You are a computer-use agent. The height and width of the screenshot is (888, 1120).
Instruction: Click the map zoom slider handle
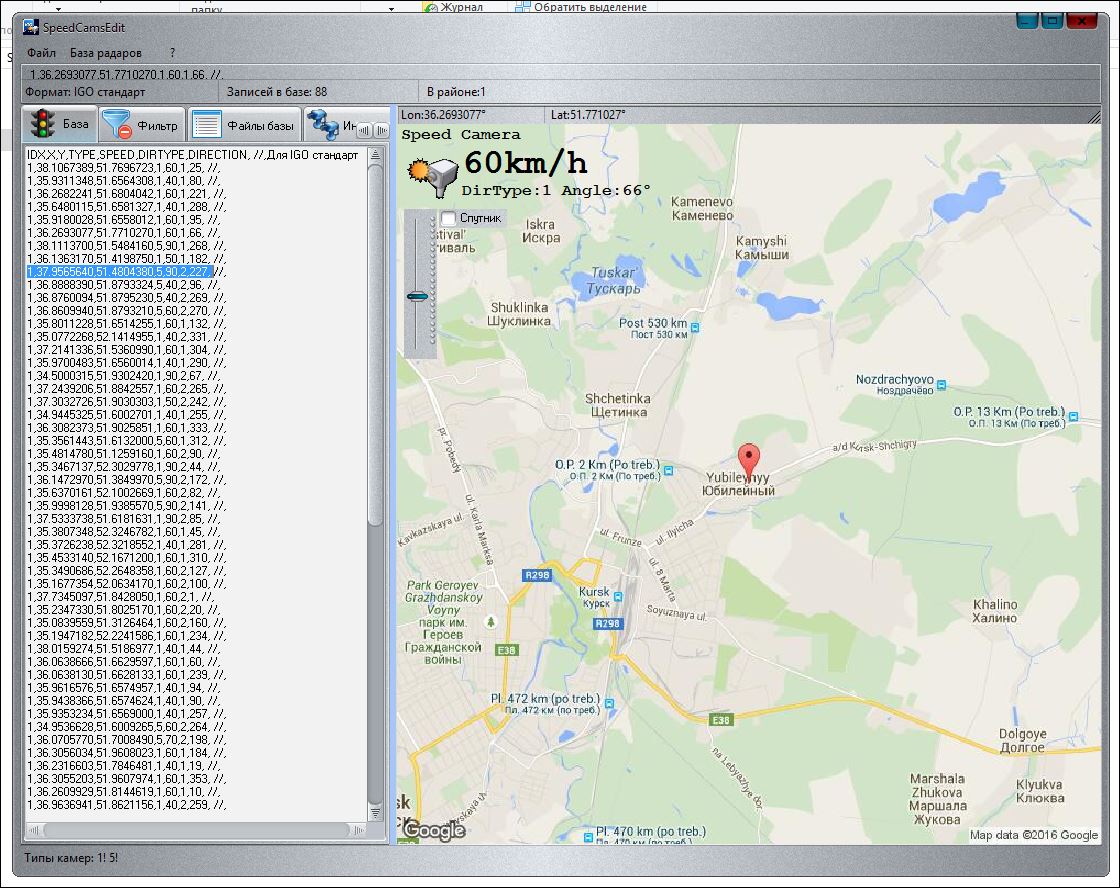(x=418, y=295)
